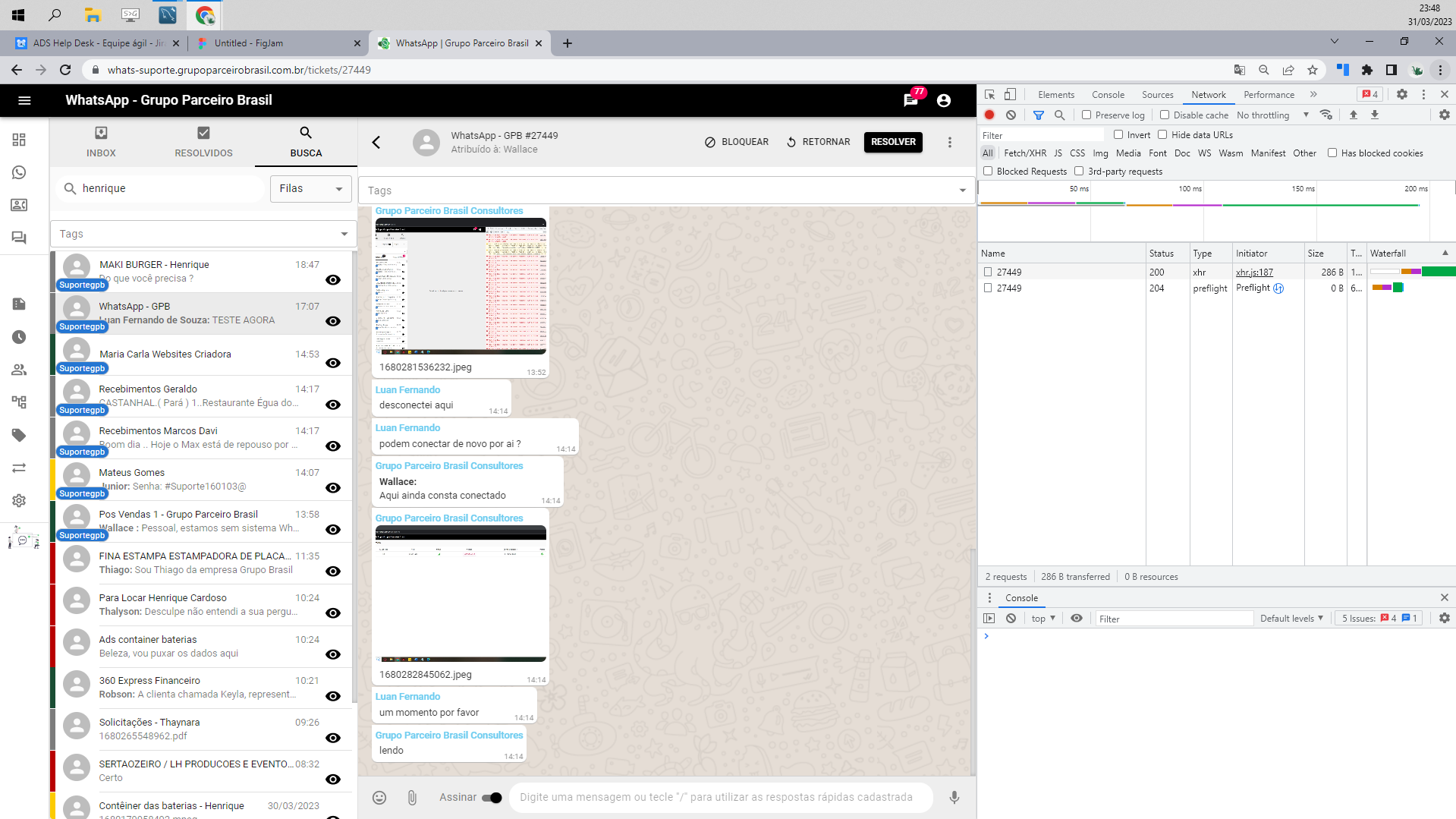Open the emoji picker next to the message box

click(379, 797)
